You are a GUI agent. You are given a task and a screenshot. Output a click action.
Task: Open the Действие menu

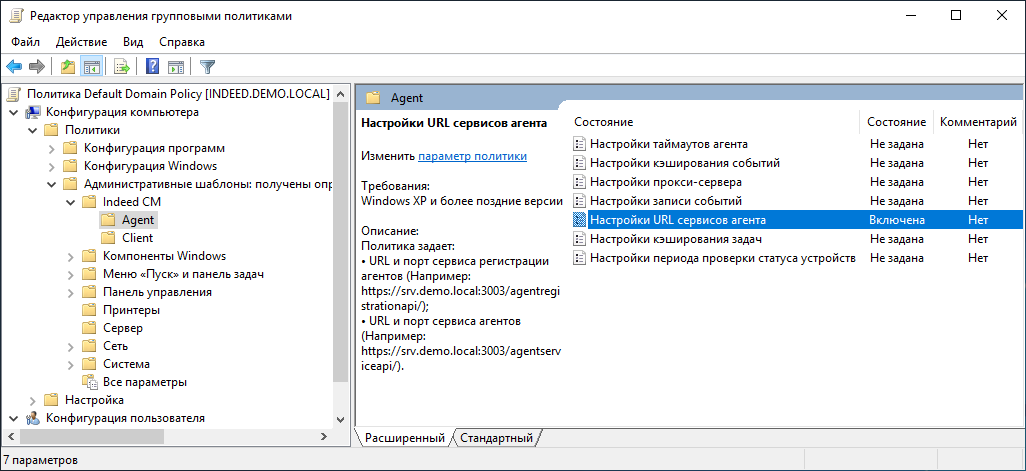point(81,42)
